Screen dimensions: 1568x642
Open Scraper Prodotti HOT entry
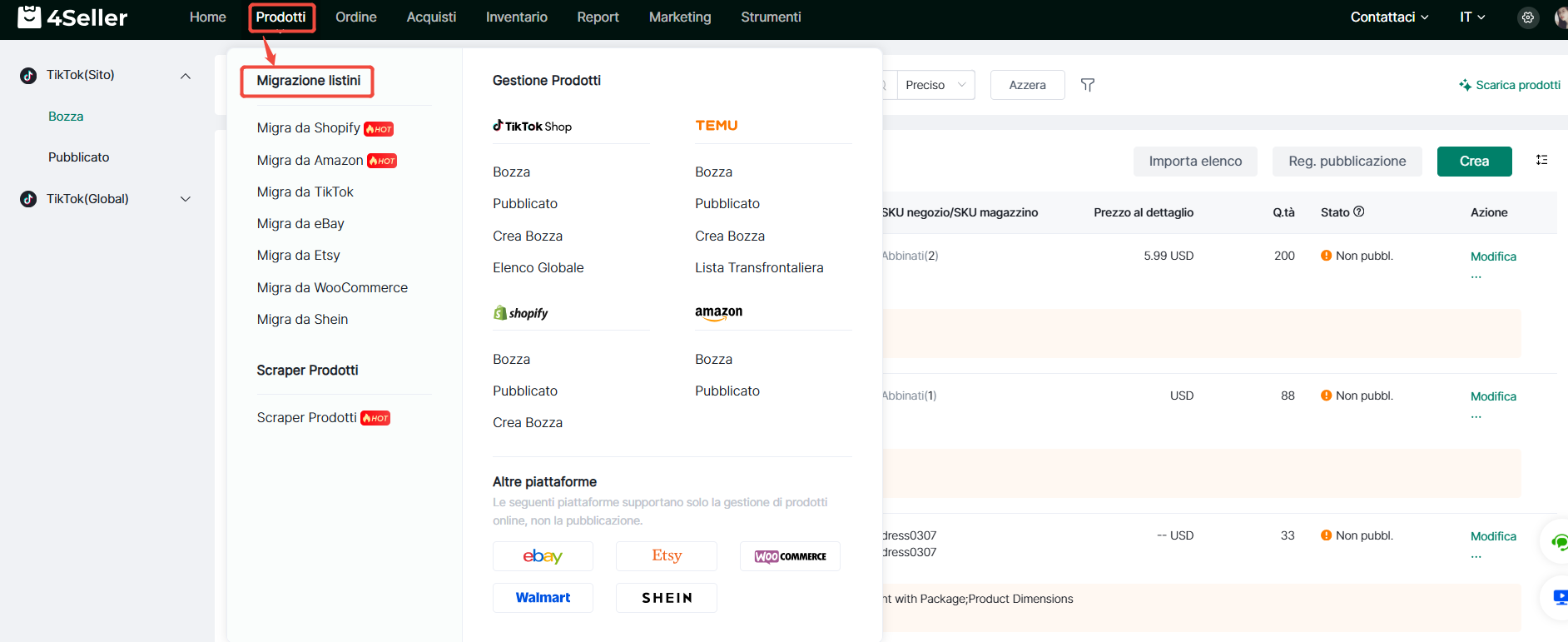click(x=323, y=418)
